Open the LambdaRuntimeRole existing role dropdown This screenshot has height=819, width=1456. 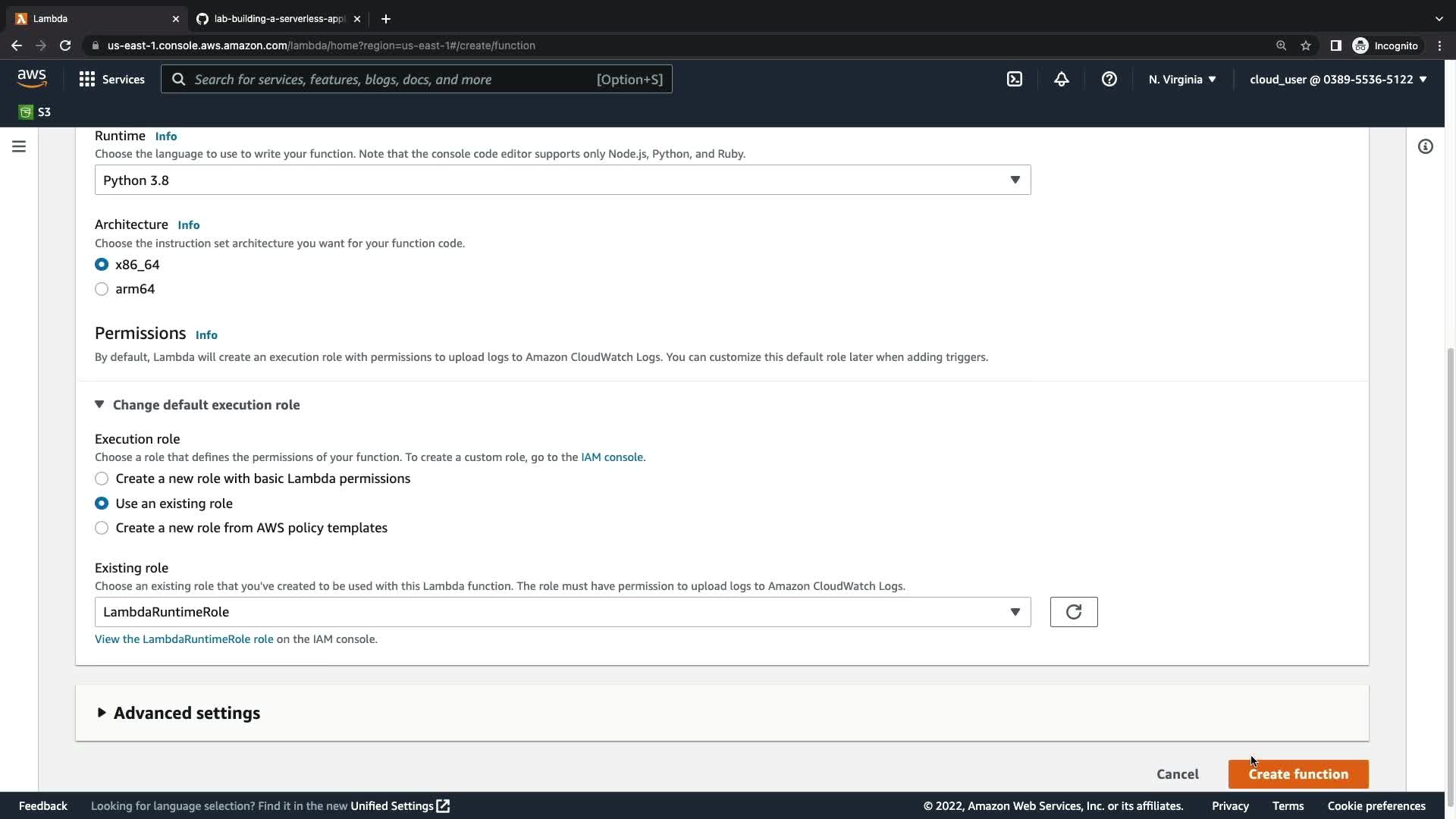(x=562, y=612)
